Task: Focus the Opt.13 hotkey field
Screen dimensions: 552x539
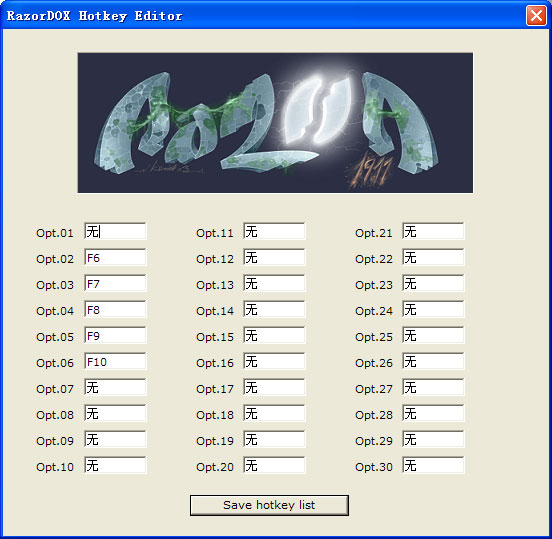Action: (275, 283)
